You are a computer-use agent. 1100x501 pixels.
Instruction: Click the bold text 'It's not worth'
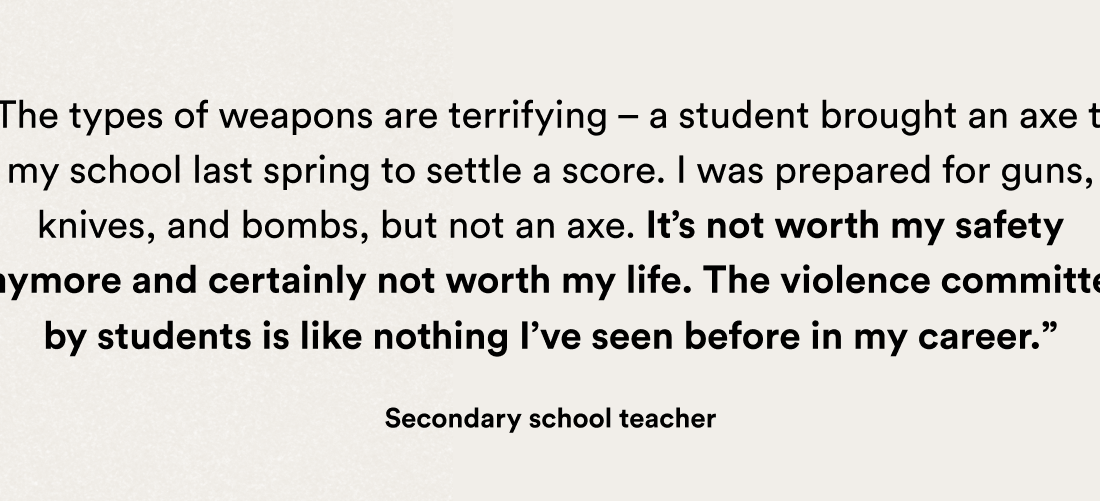(763, 227)
